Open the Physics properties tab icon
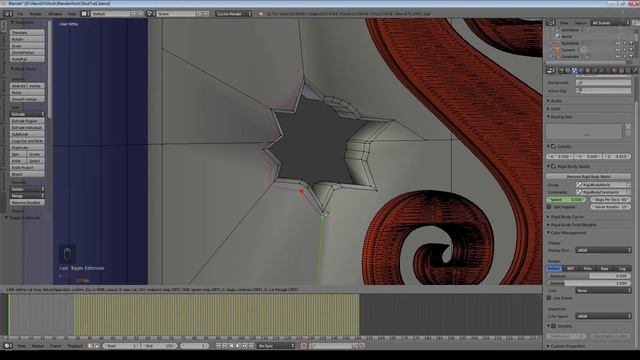The image size is (640, 360). click(635, 71)
